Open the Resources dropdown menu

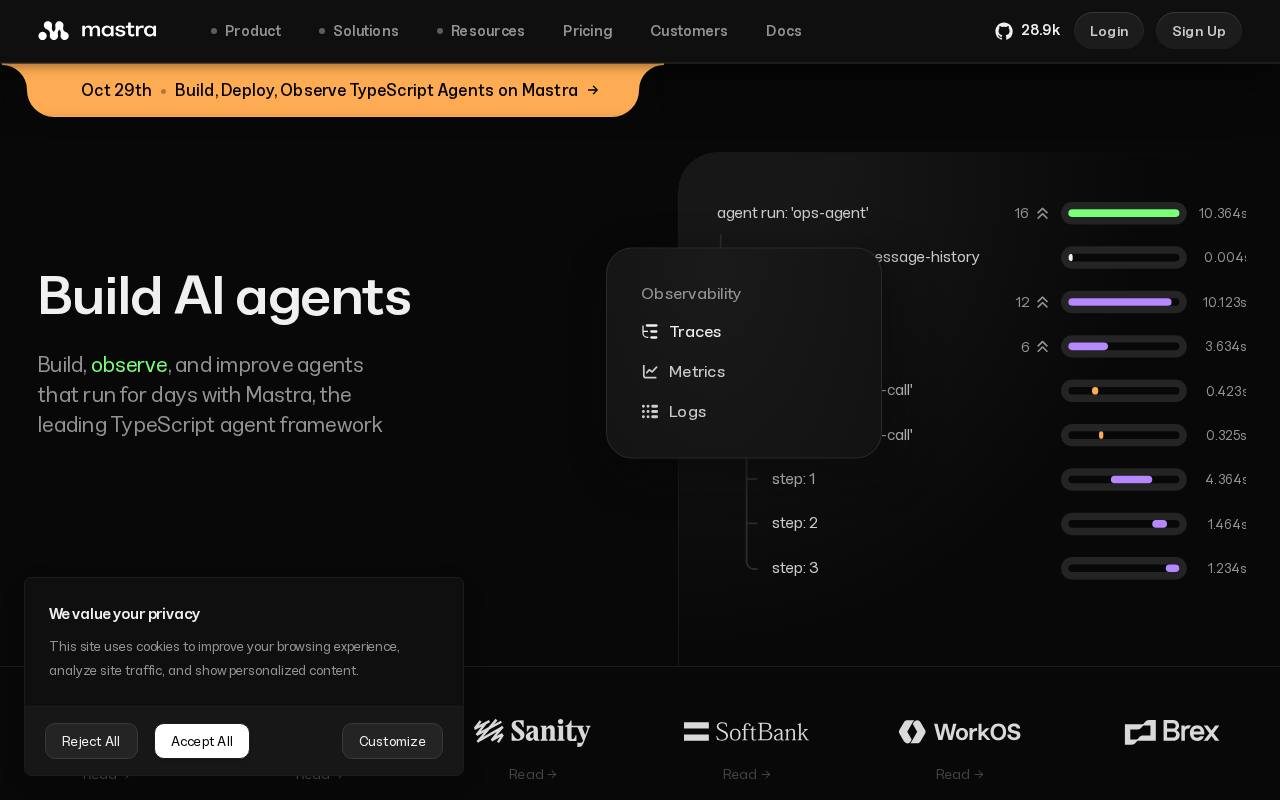480,31
